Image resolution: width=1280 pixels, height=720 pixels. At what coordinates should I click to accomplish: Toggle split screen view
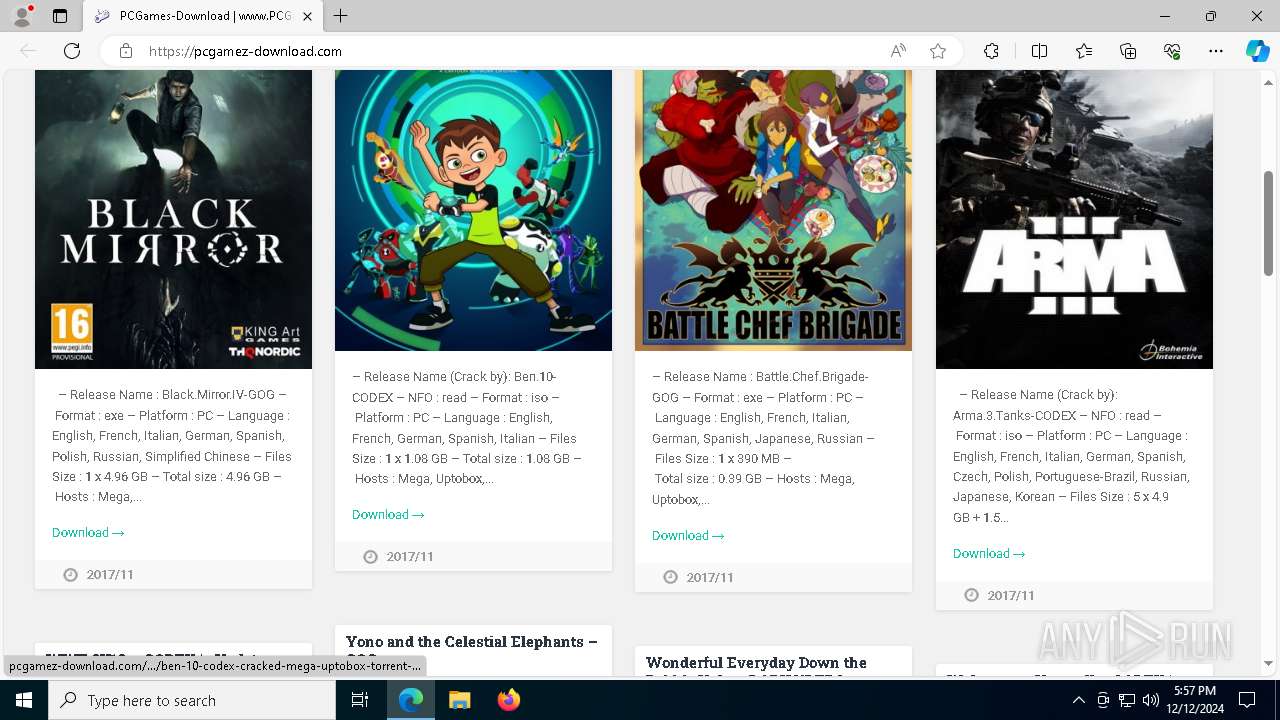[1039, 51]
